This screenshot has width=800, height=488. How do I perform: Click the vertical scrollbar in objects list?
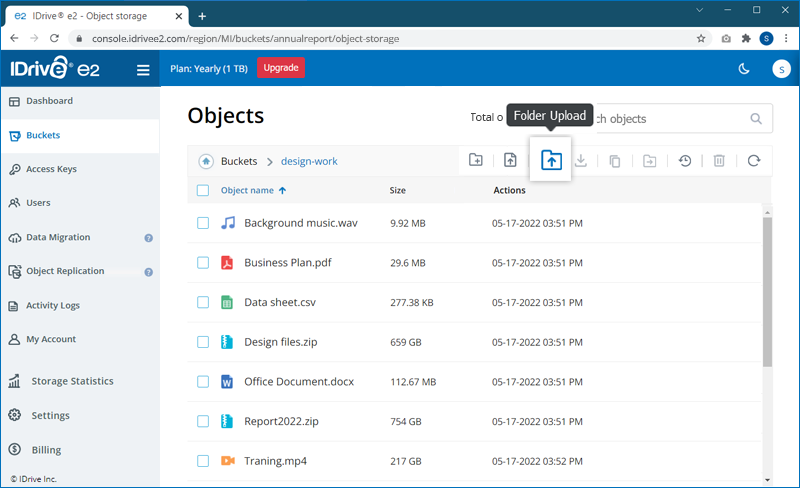[x=767, y=290]
